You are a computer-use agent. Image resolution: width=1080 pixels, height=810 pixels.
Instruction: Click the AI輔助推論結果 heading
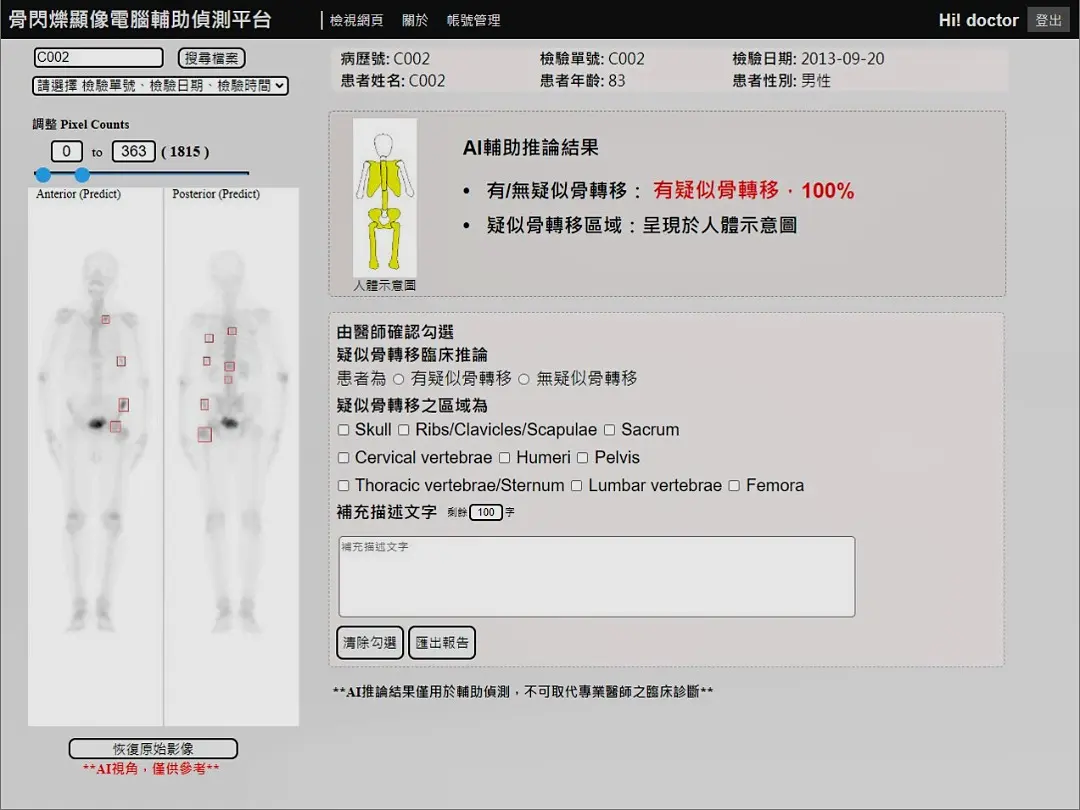tap(530, 147)
